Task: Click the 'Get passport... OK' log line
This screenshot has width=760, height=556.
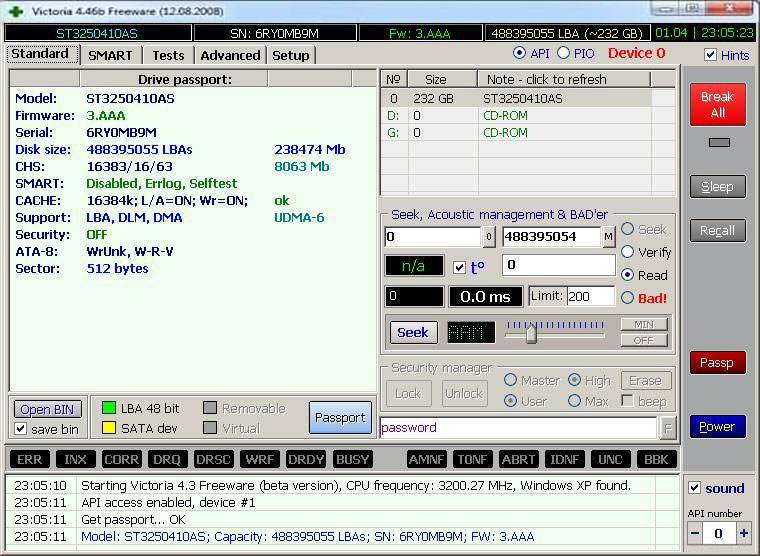Action: 133,520
